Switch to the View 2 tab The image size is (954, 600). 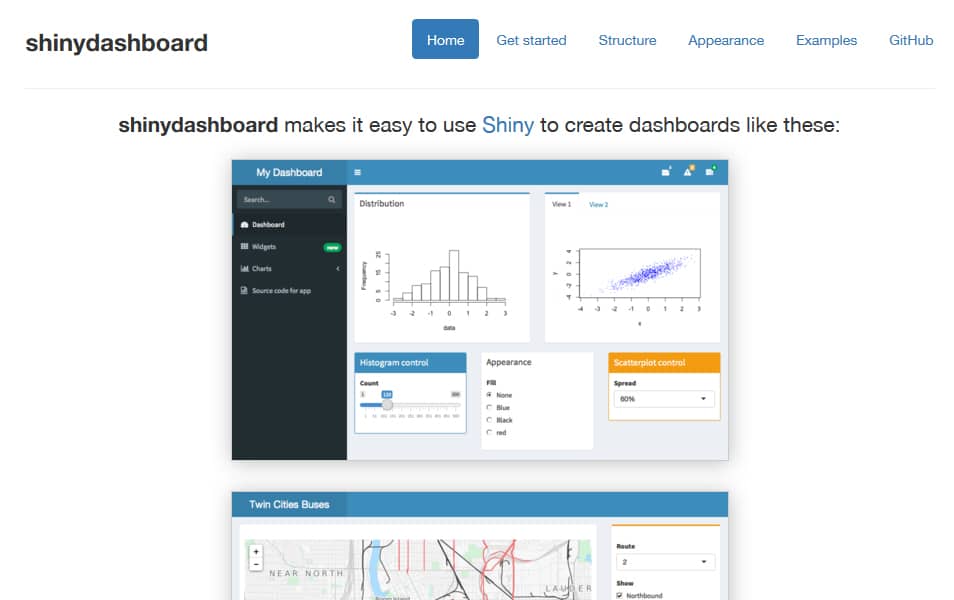pos(598,204)
